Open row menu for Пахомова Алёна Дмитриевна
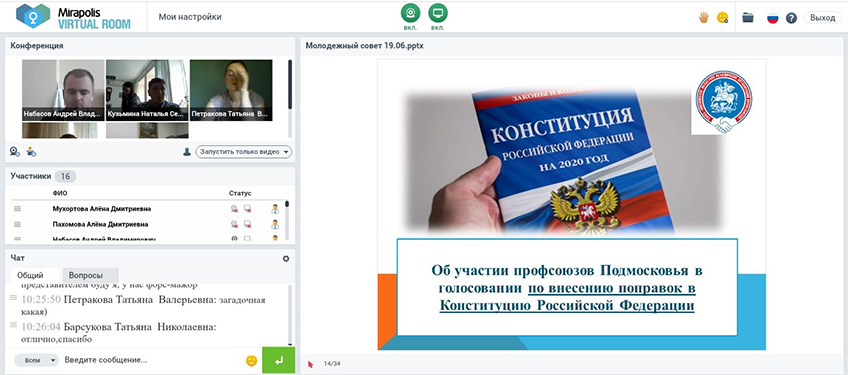This screenshot has width=848, height=375. tap(17, 224)
